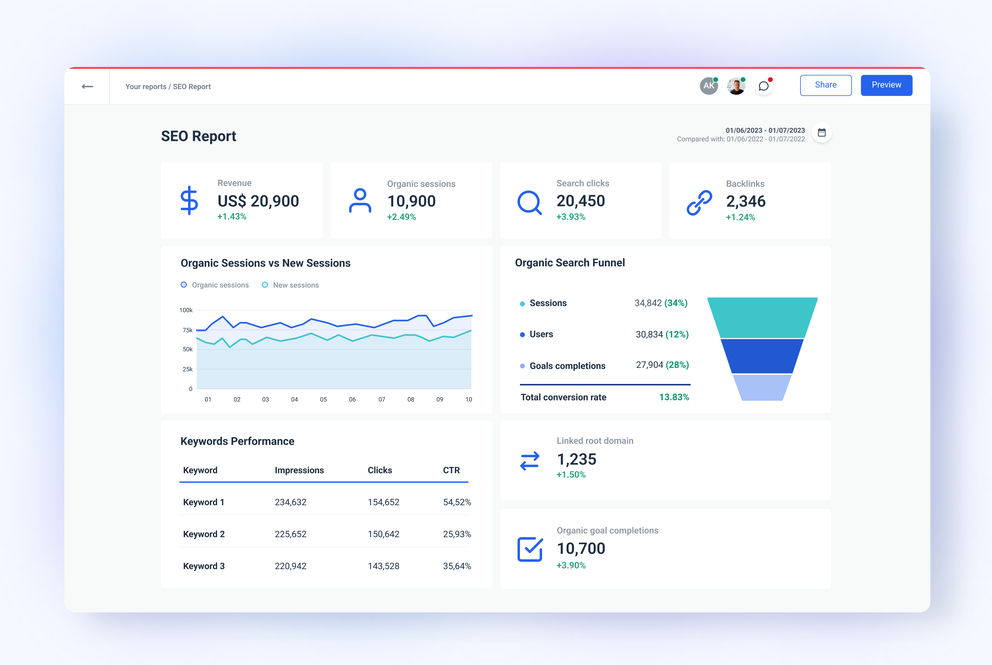Click the Sessions funnel legend label
This screenshot has width=992, height=665.
pyautogui.click(x=548, y=303)
